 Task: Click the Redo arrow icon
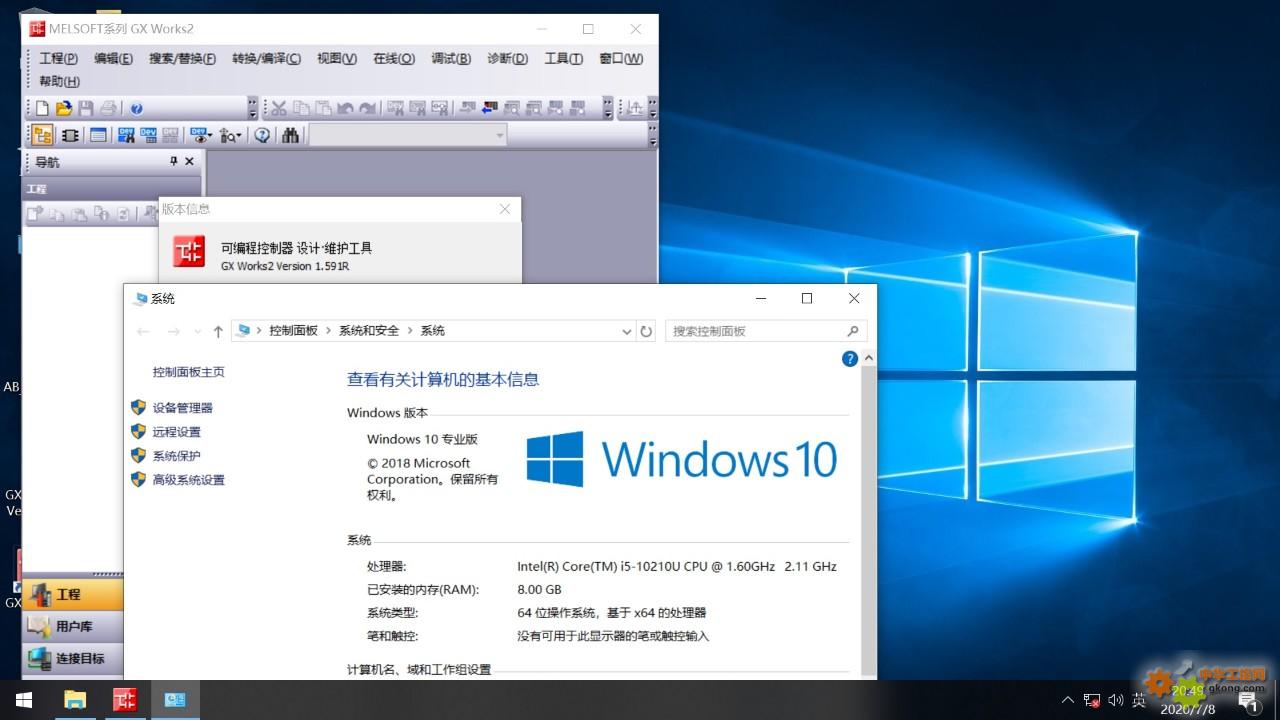(x=367, y=108)
